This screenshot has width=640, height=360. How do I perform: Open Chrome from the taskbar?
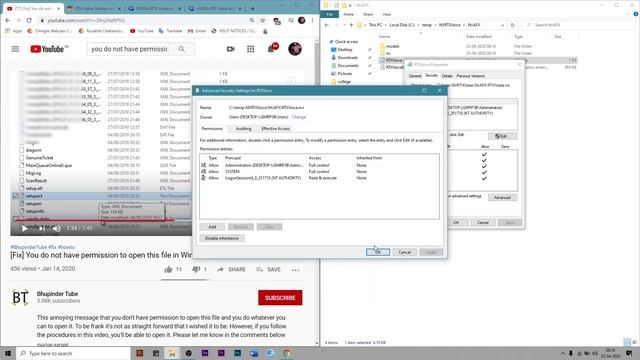(287, 353)
